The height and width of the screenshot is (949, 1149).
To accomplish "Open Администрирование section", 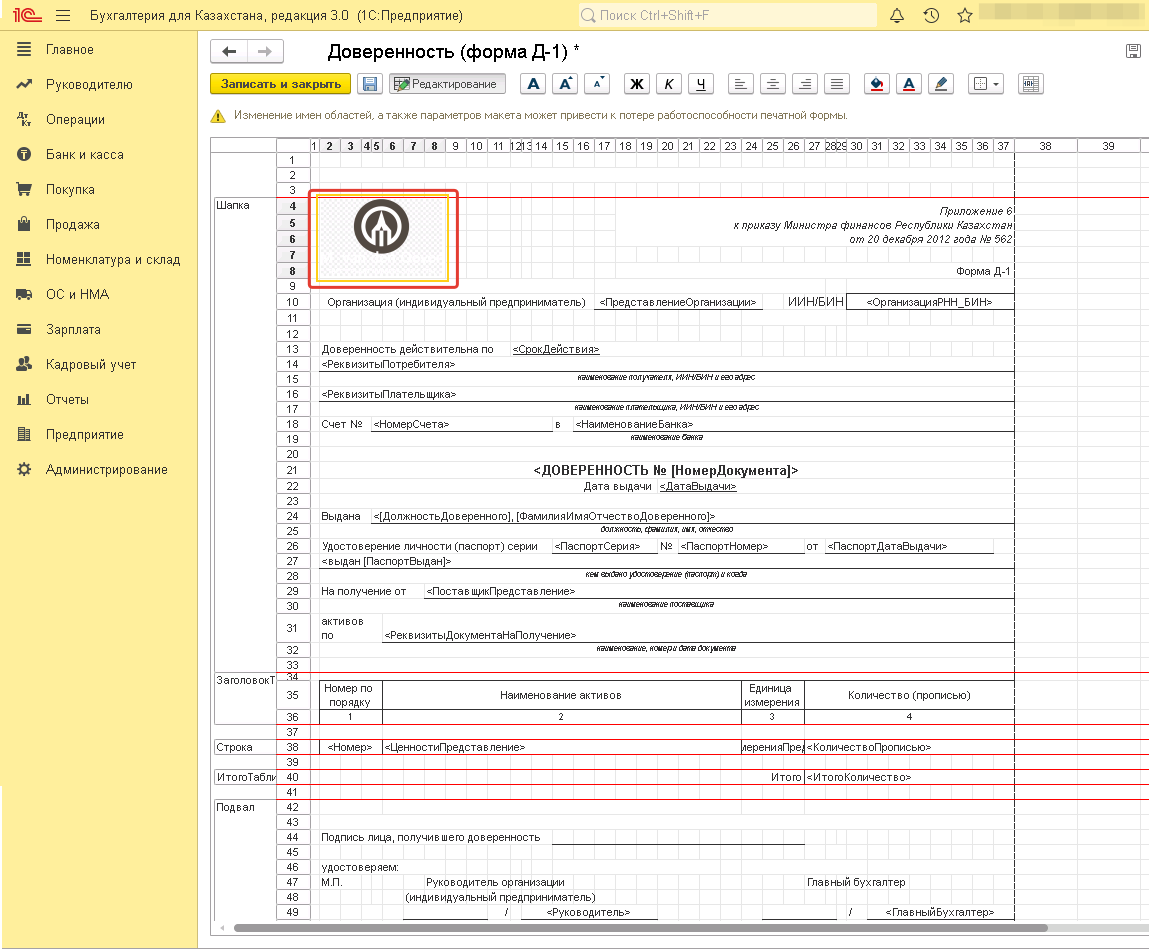I will (x=107, y=470).
